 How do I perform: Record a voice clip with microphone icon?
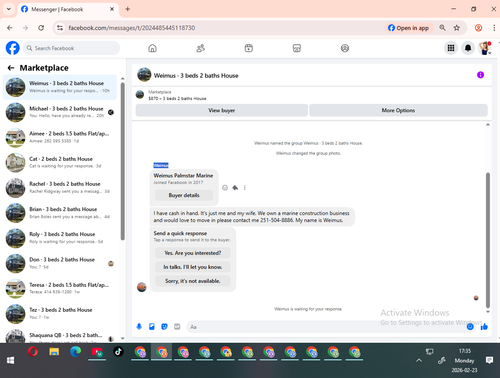(139, 327)
